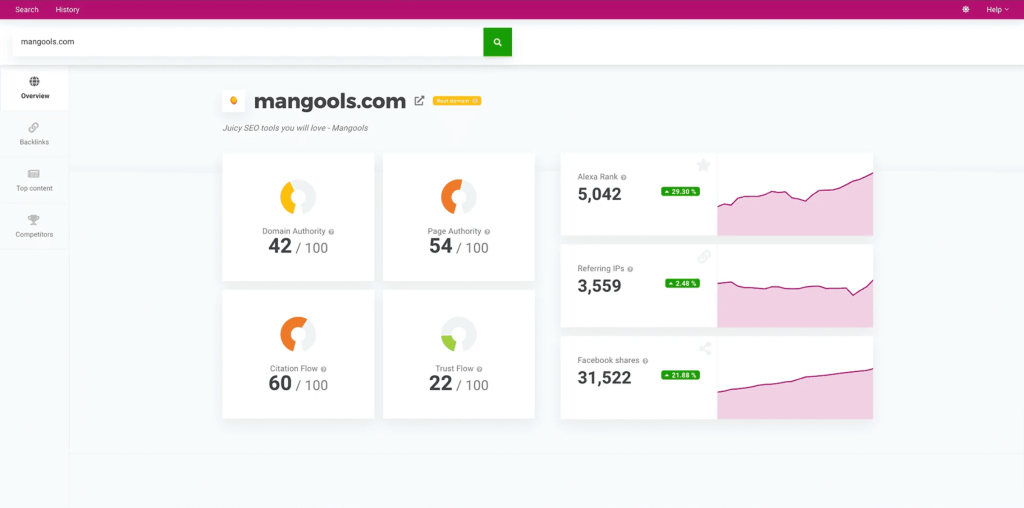This screenshot has width=1024, height=508.
Task: Click the Domain Authority donut chart
Action: pos(298,197)
